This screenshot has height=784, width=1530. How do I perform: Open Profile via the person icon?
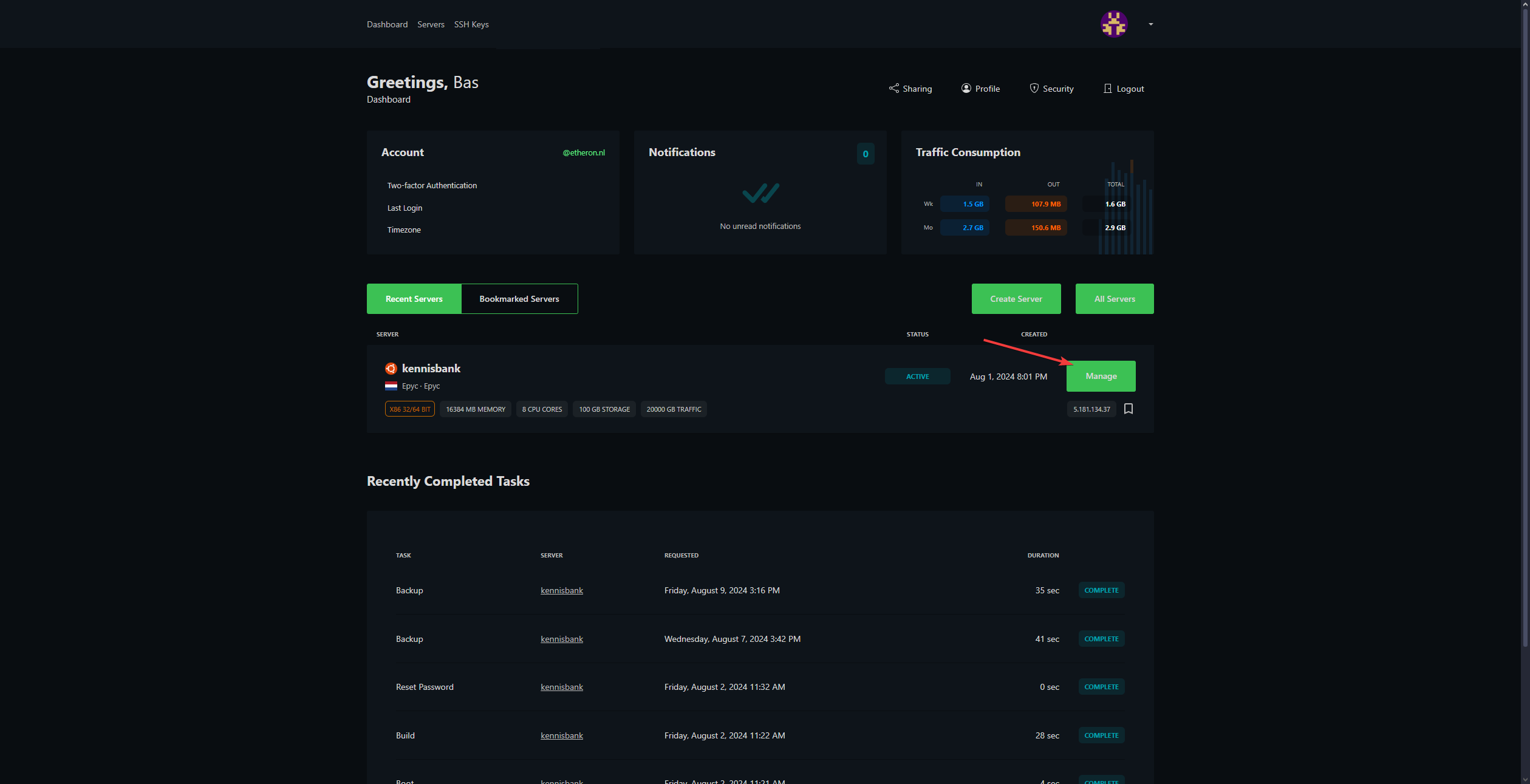pos(966,89)
